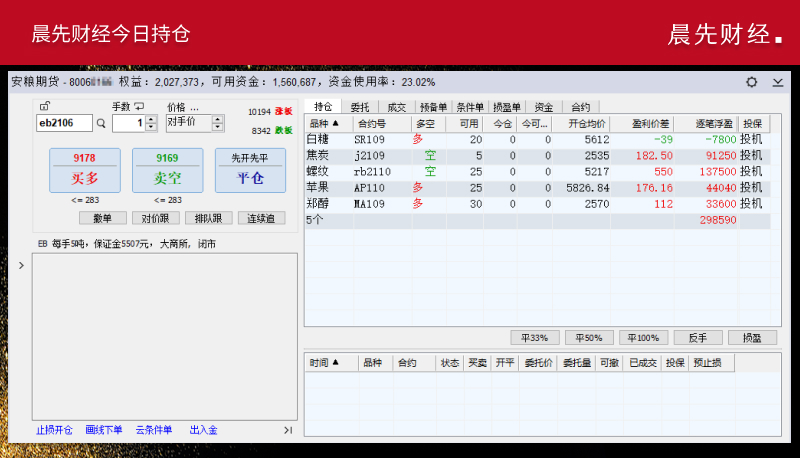Click the icon next to 手数 label
This screenshot has width=800, height=458.
tap(139, 106)
